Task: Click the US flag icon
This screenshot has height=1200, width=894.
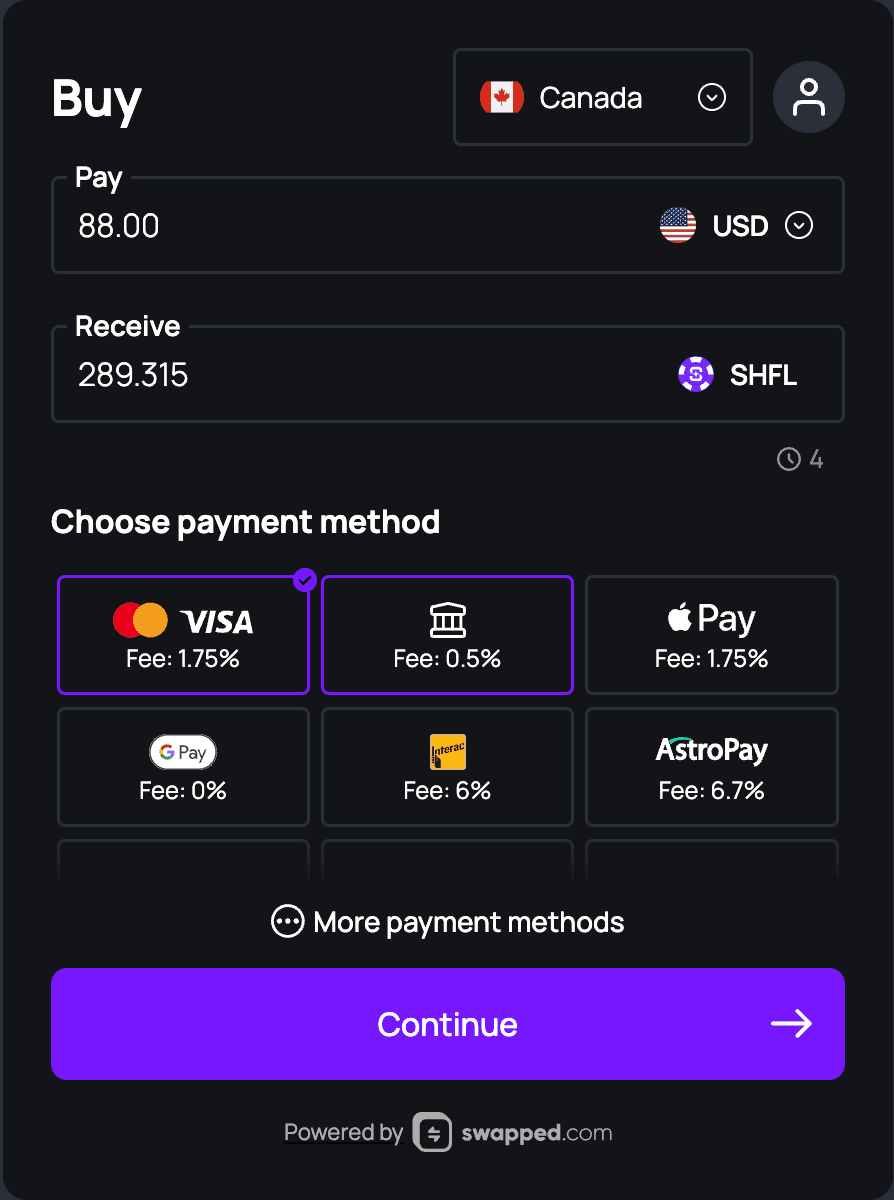Action: pos(678,226)
